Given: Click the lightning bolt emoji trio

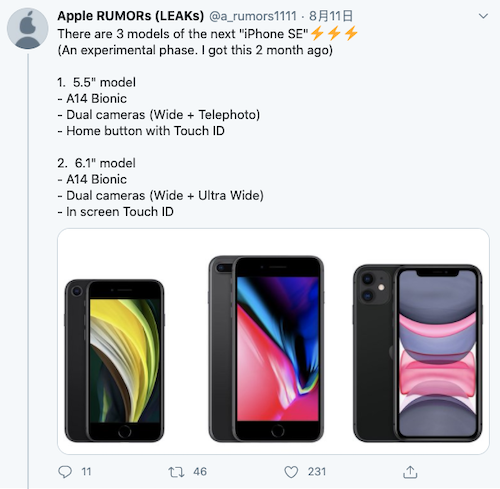Looking at the screenshot, I should pos(334,33).
